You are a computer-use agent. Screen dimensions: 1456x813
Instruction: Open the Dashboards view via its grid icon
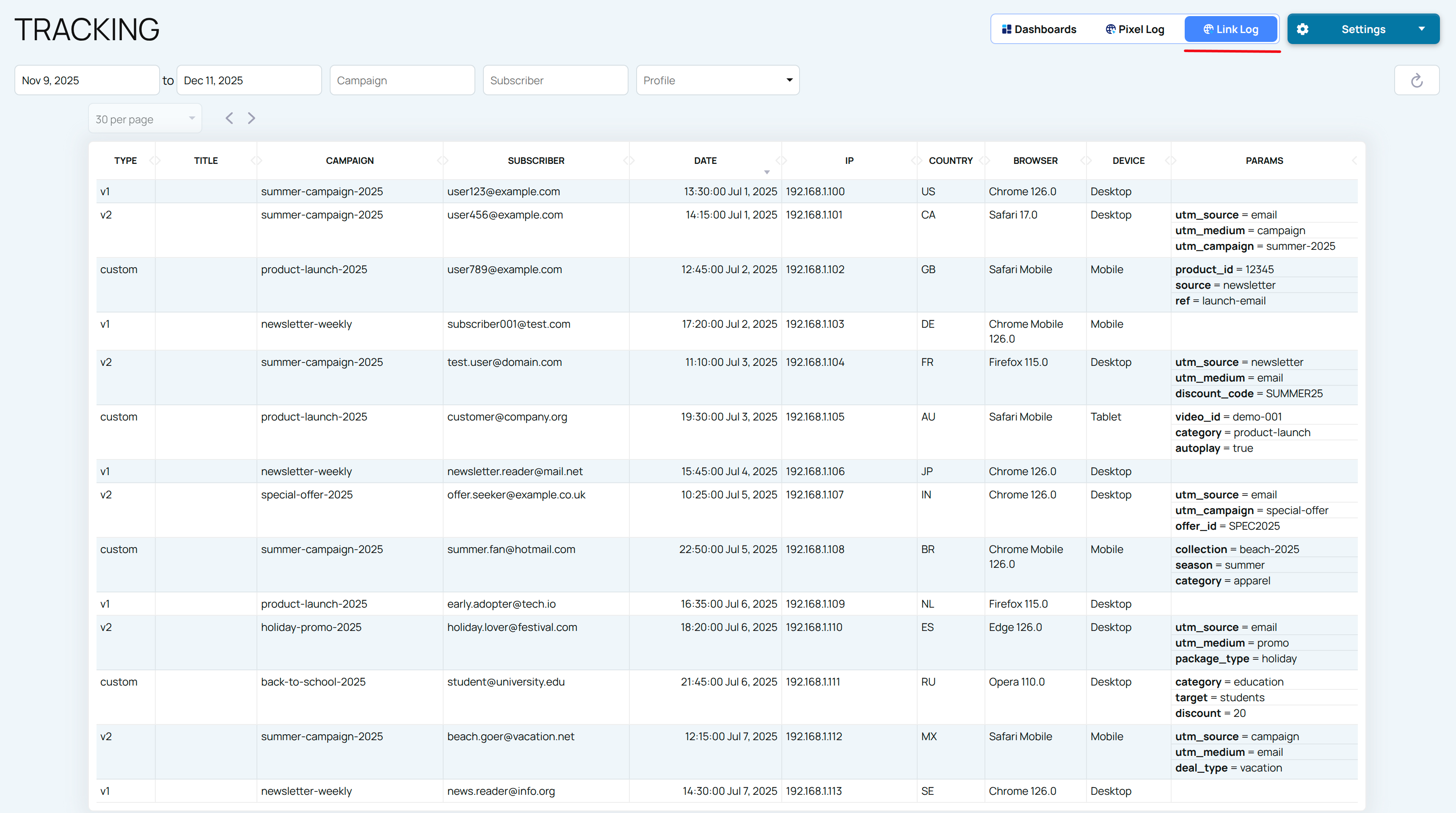[1008, 29]
